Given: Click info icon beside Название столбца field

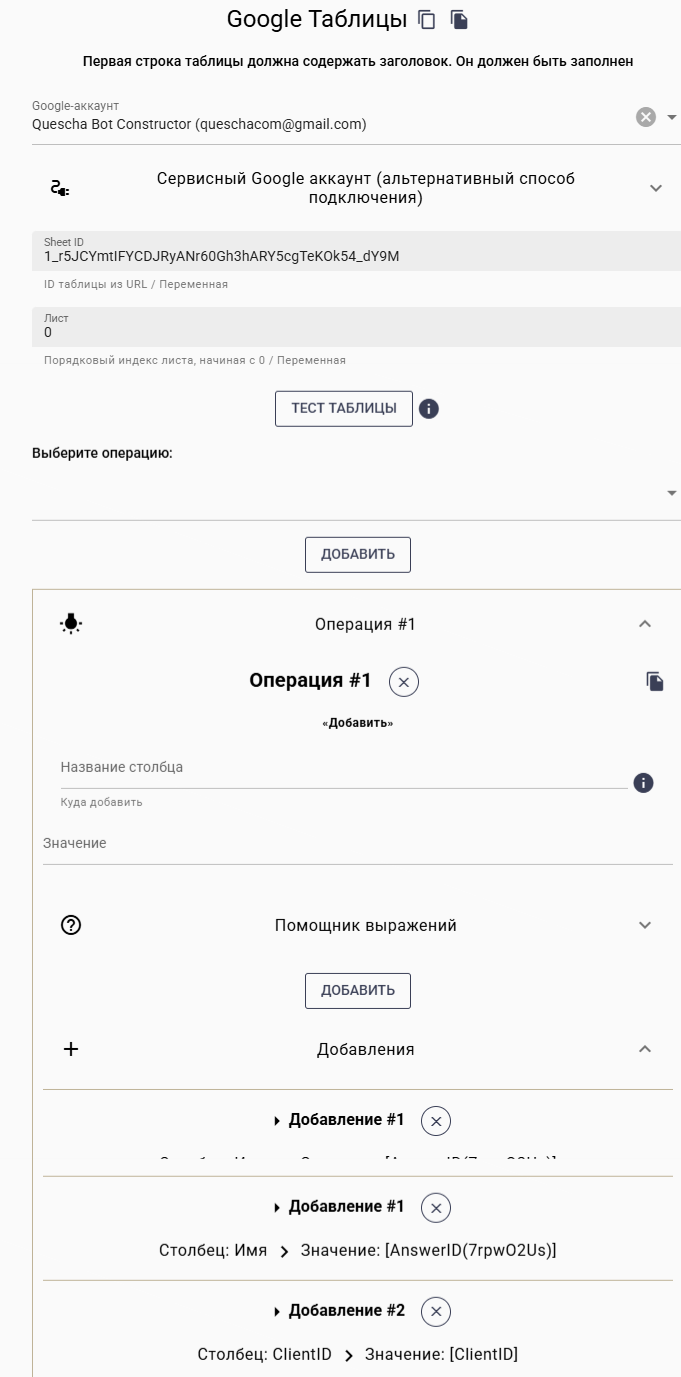Looking at the screenshot, I should (643, 783).
